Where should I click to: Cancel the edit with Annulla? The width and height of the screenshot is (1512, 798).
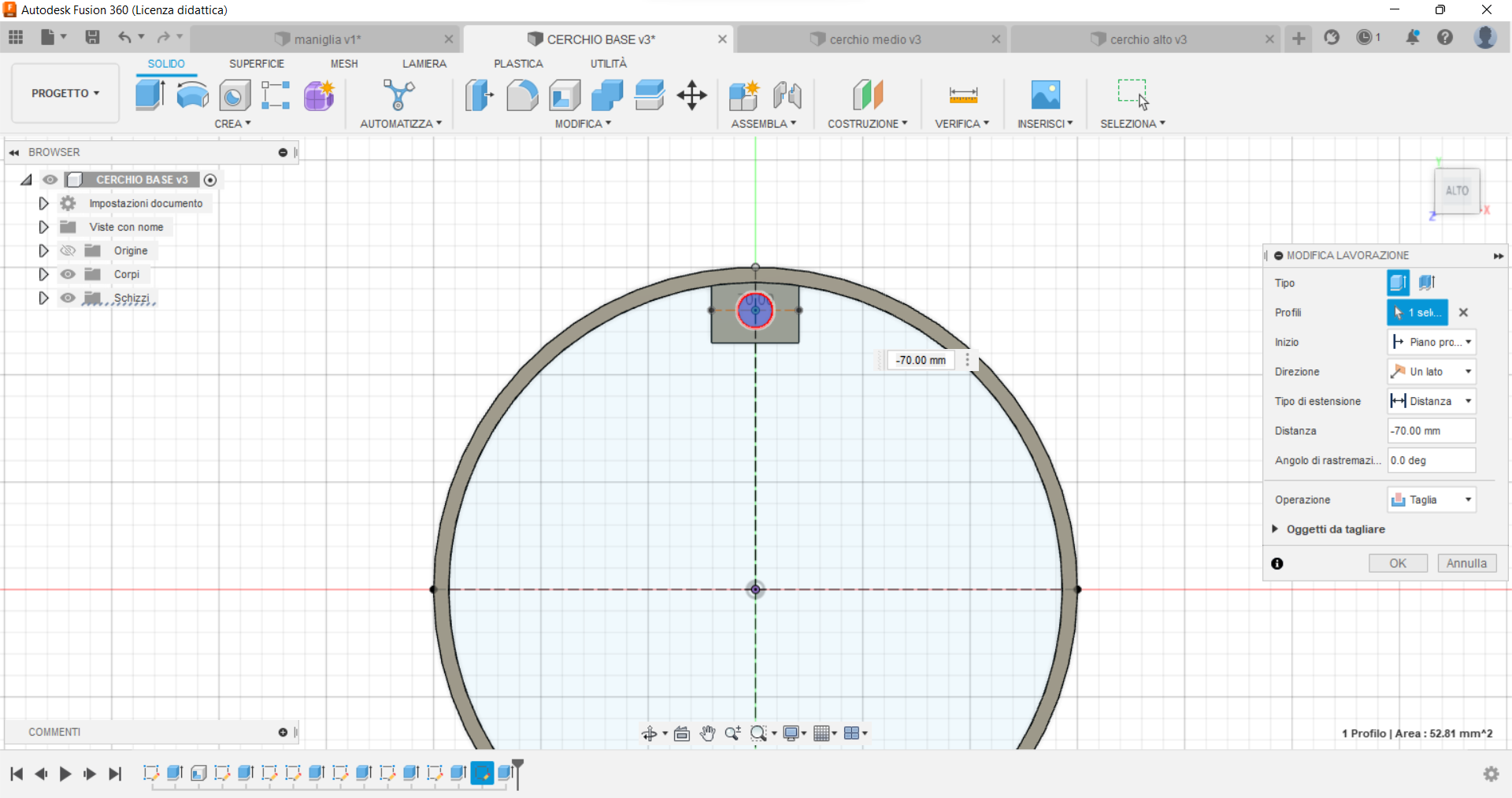(1466, 562)
